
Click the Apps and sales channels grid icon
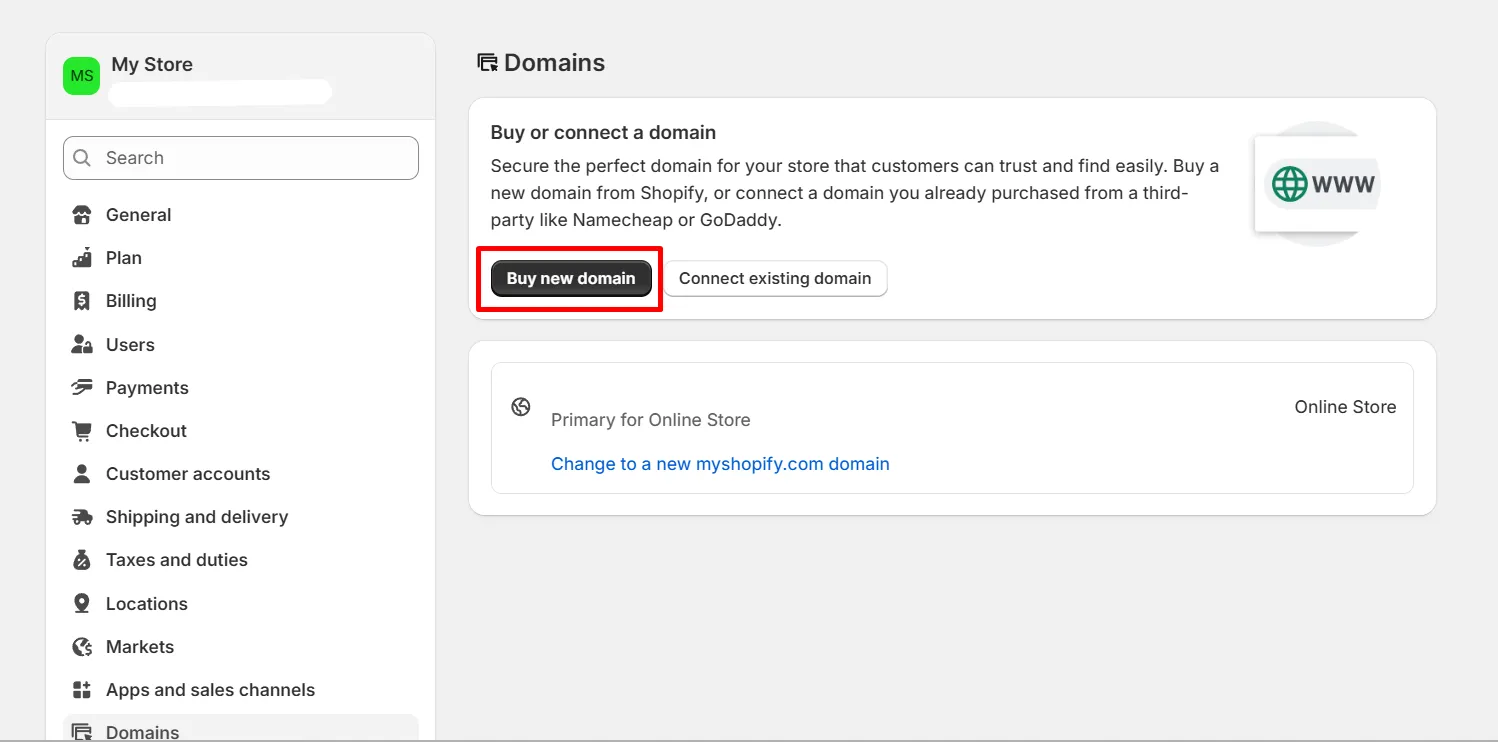click(x=82, y=690)
